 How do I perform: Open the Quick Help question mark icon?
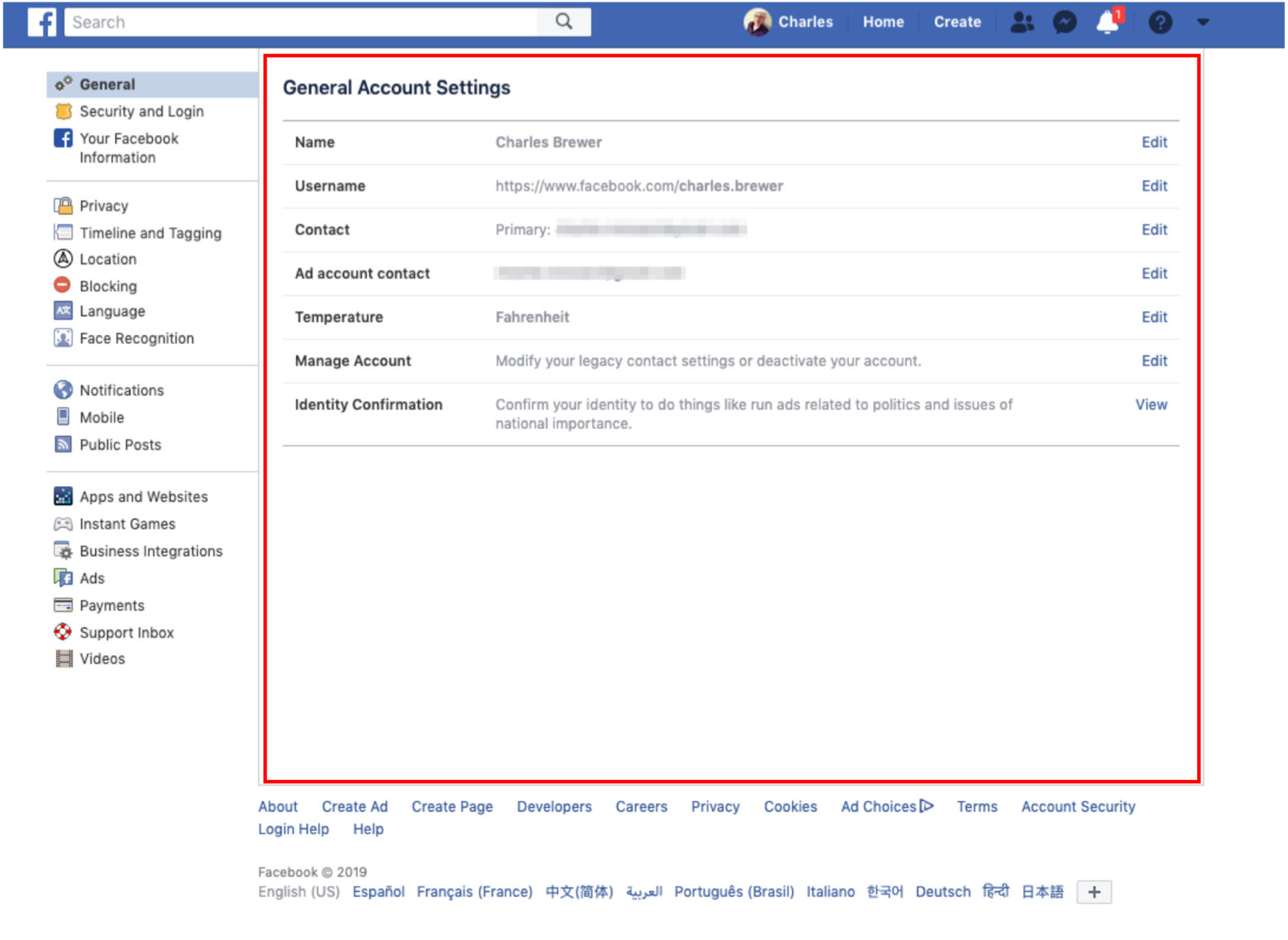coord(1160,22)
